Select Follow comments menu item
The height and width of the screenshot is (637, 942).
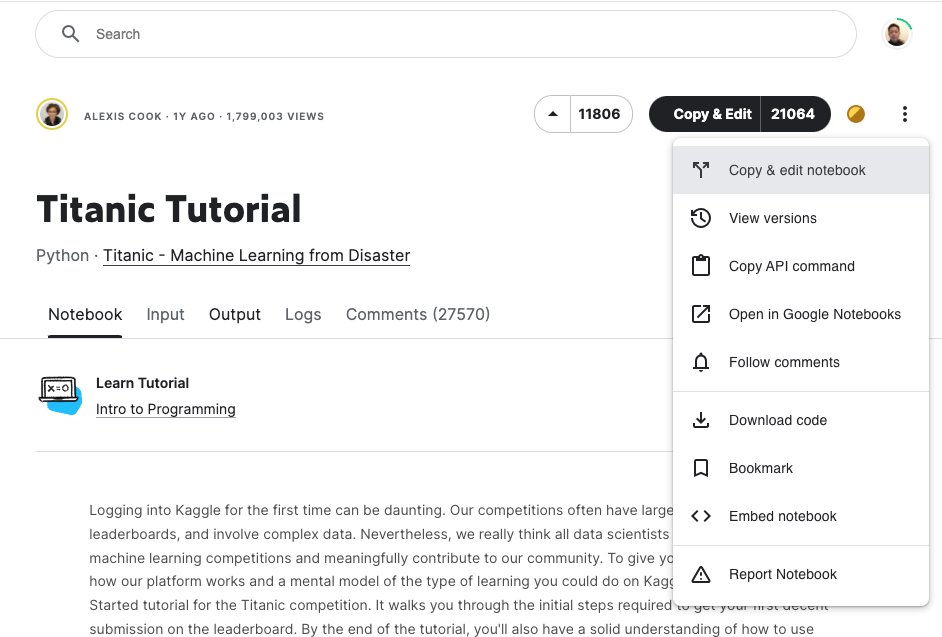pos(801,362)
